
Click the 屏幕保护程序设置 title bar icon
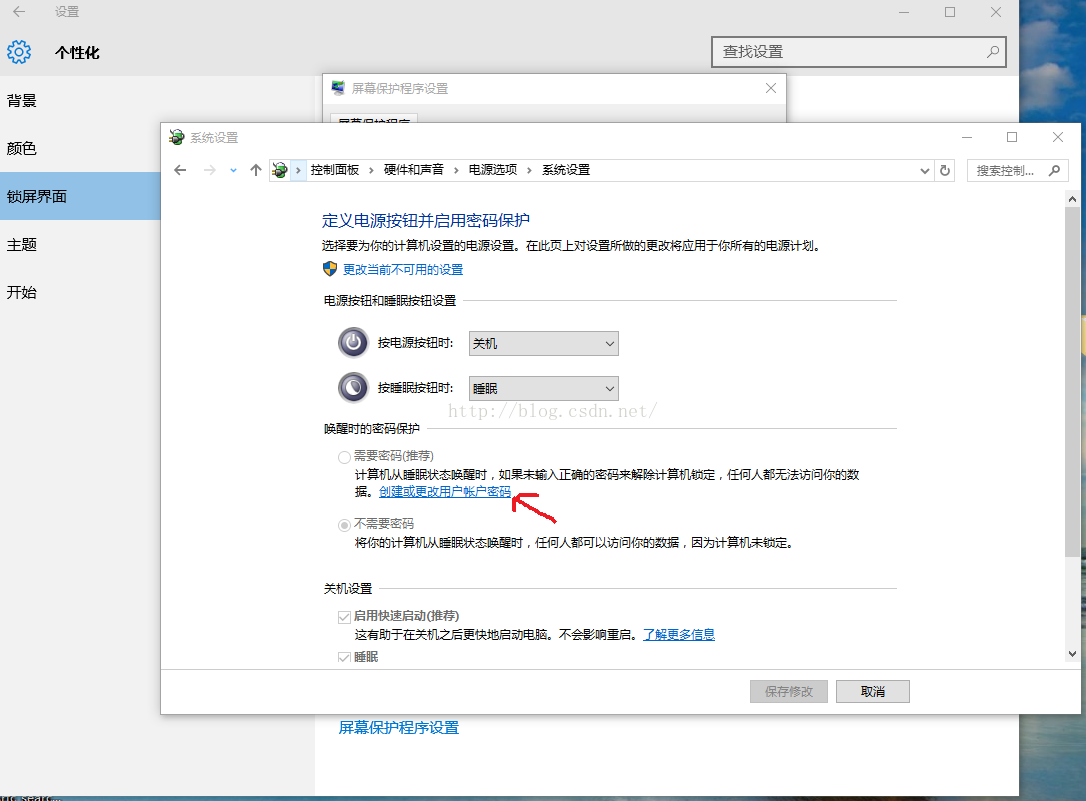pos(338,88)
